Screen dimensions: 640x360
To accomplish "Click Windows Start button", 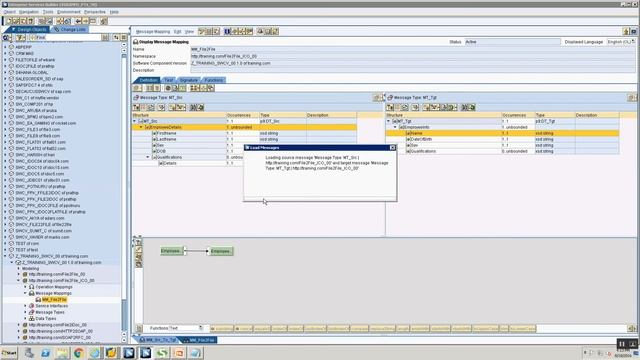I will pyautogui.click(x=9, y=353).
